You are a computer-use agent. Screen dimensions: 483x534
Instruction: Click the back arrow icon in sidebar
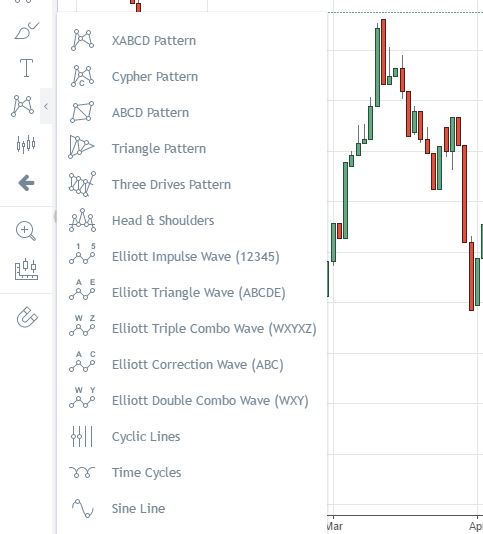click(26, 183)
